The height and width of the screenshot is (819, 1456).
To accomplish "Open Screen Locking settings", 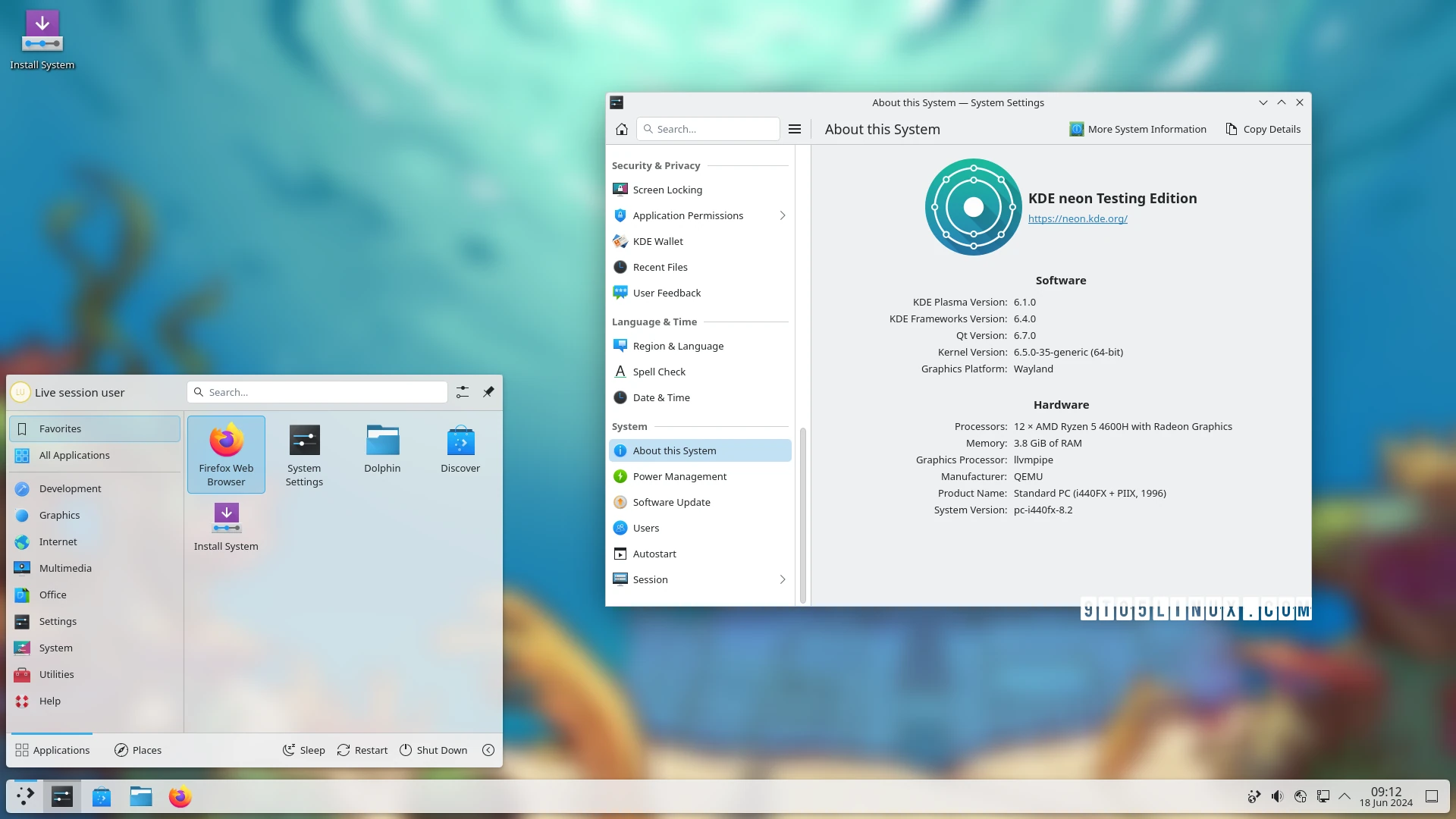I will click(667, 190).
